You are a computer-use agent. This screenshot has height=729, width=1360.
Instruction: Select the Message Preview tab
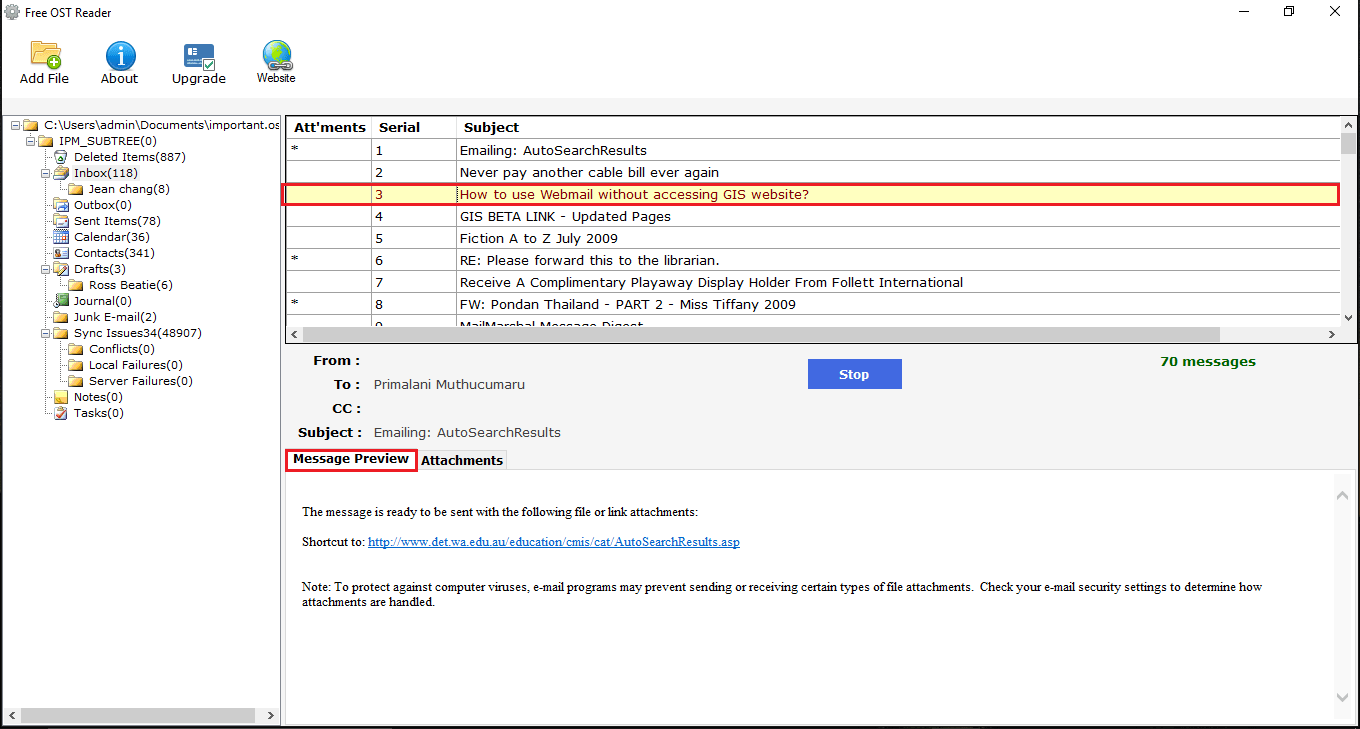pyautogui.click(x=351, y=459)
